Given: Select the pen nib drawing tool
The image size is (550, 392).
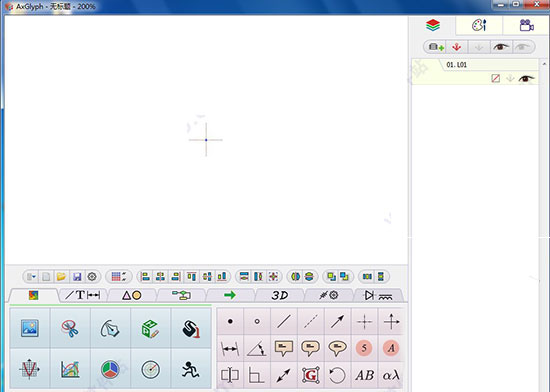Looking at the screenshot, I should tap(110, 328).
